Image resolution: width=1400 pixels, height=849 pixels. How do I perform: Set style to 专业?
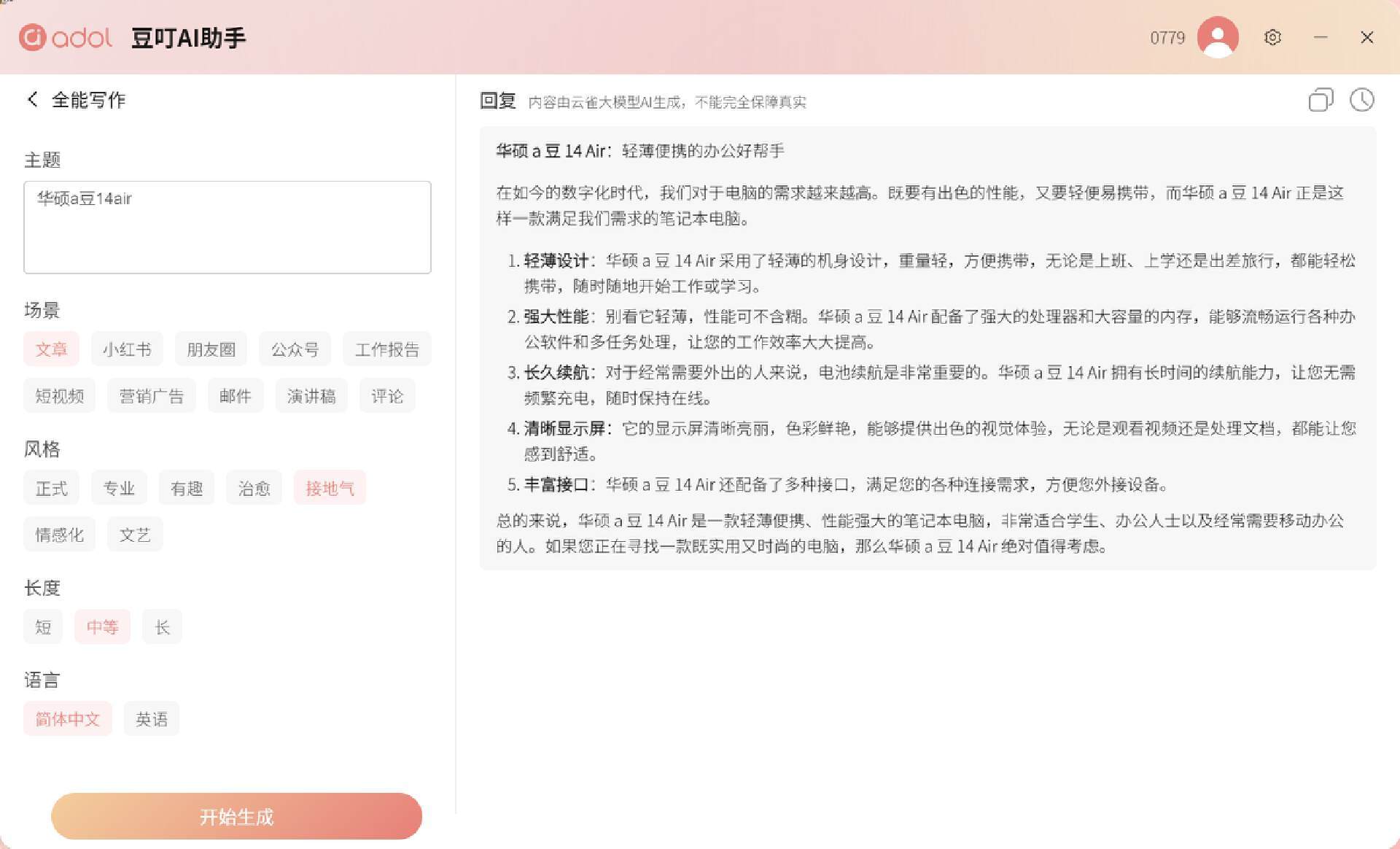(119, 488)
